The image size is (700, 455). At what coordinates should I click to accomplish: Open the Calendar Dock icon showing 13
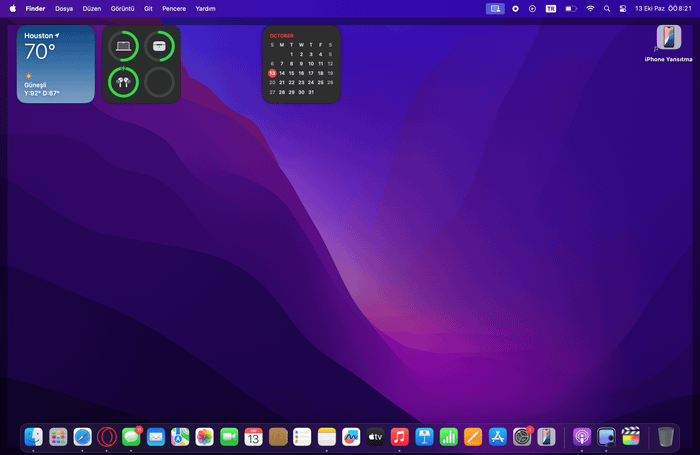254,437
